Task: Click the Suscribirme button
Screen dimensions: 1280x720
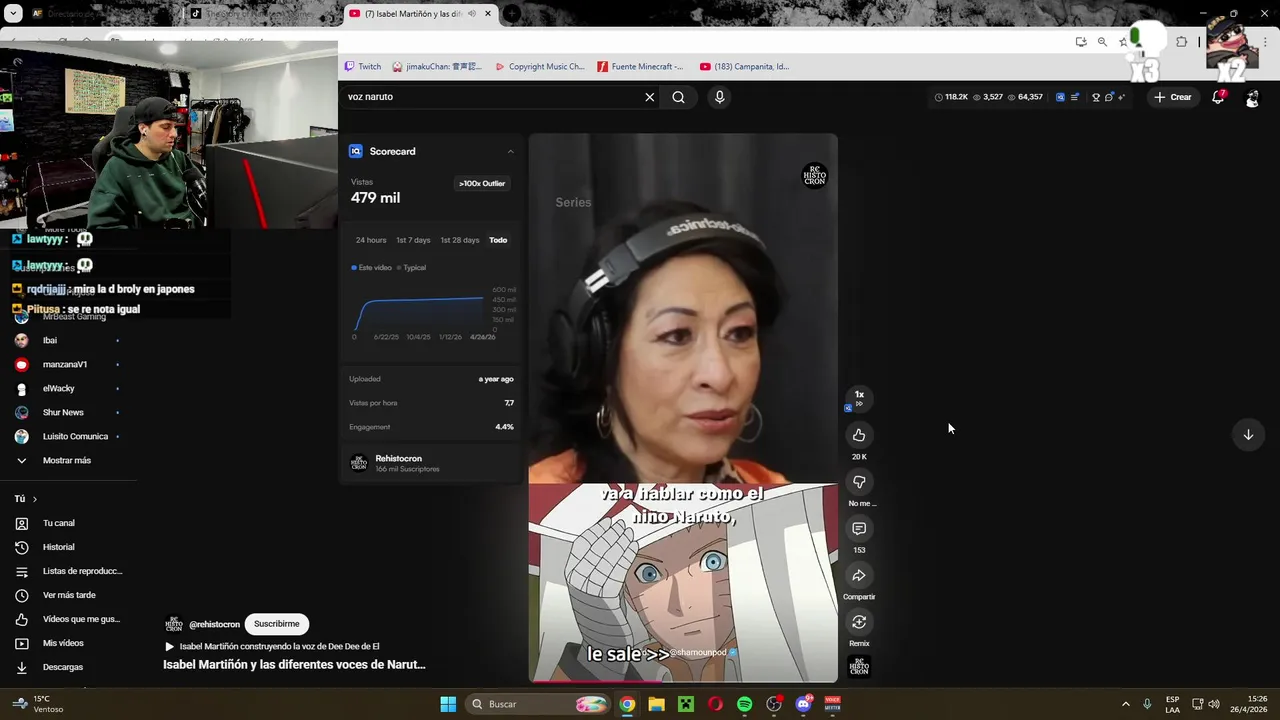Action: point(276,624)
